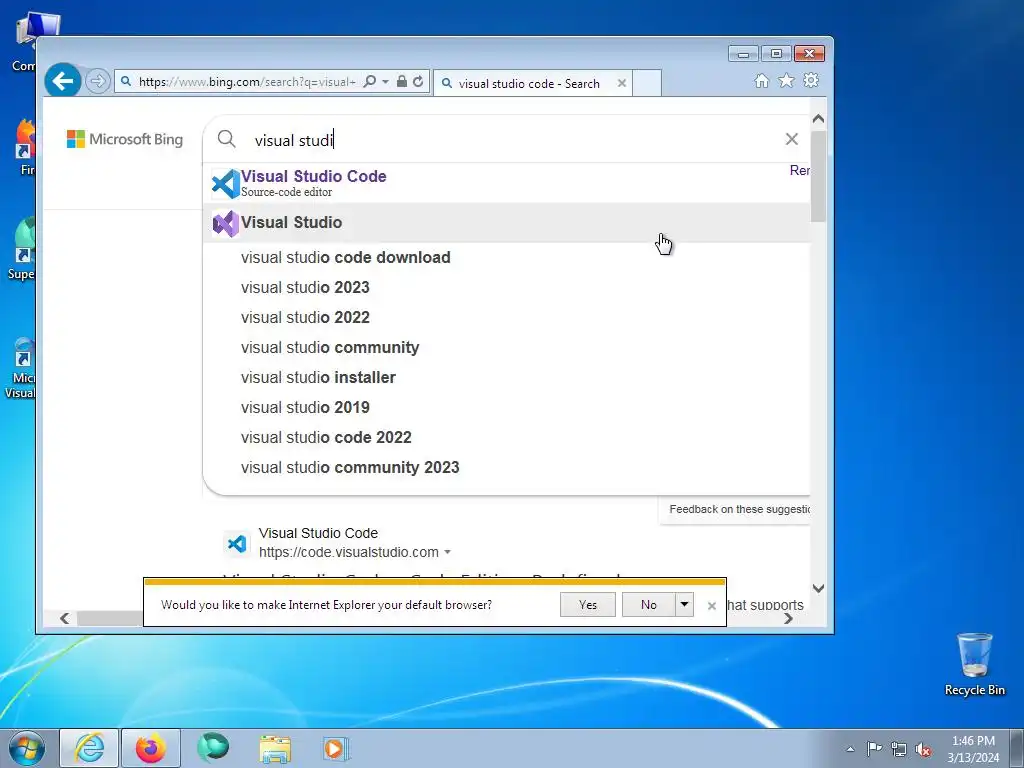1024x768 pixels.
Task: Choose the Visual Studio suggestion with purple icon
Action: [x=506, y=223]
